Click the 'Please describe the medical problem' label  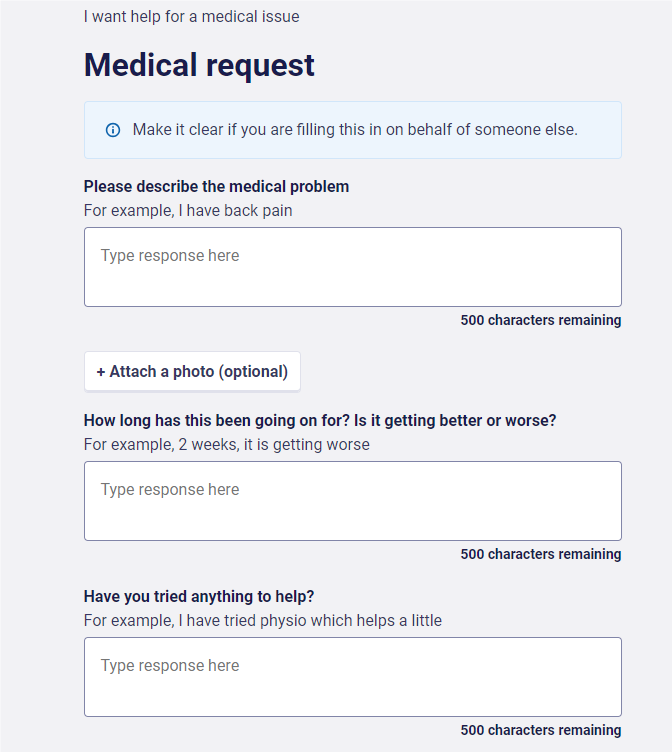tap(216, 187)
